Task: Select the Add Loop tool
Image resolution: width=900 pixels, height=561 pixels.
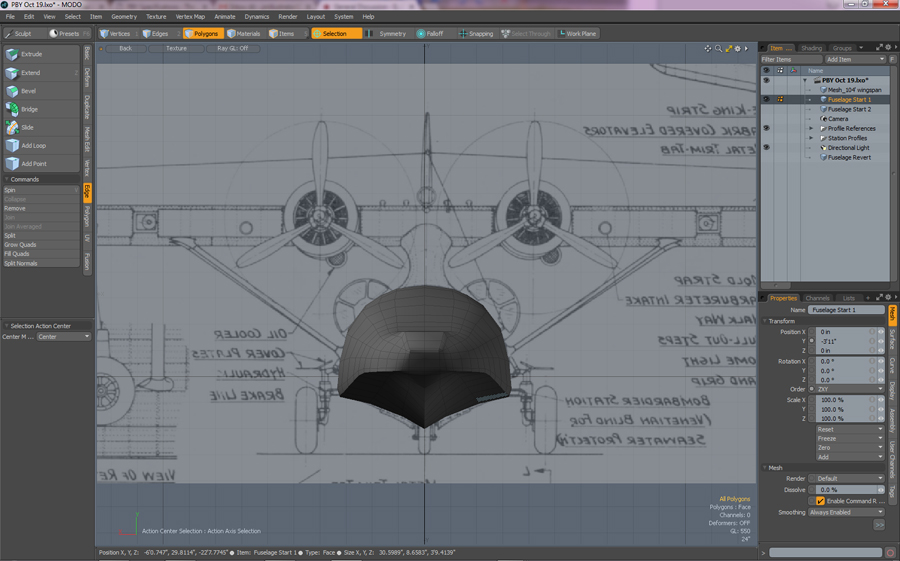Action: tap(41, 146)
